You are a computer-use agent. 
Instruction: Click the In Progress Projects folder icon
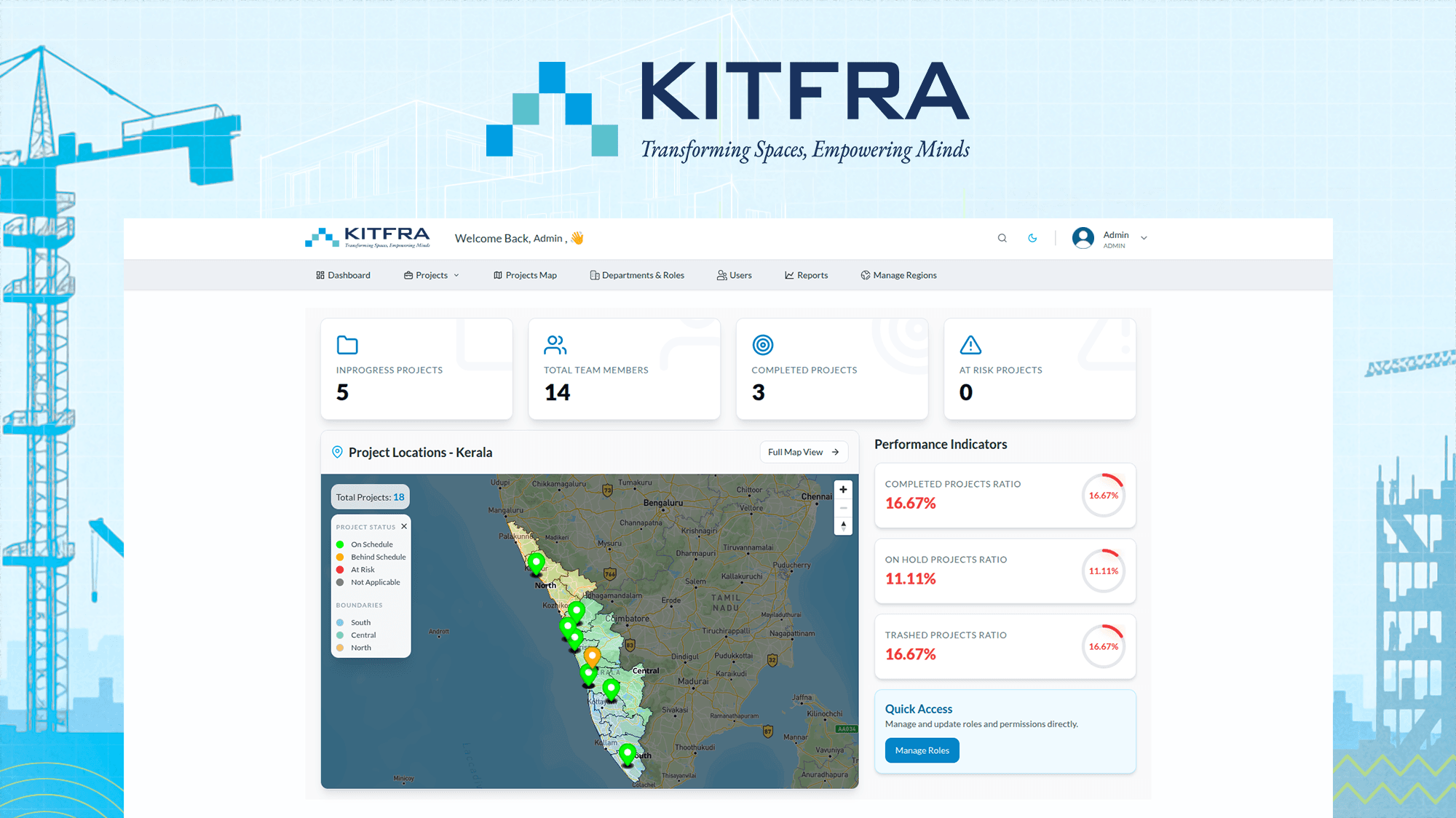[x=347, y=345]
